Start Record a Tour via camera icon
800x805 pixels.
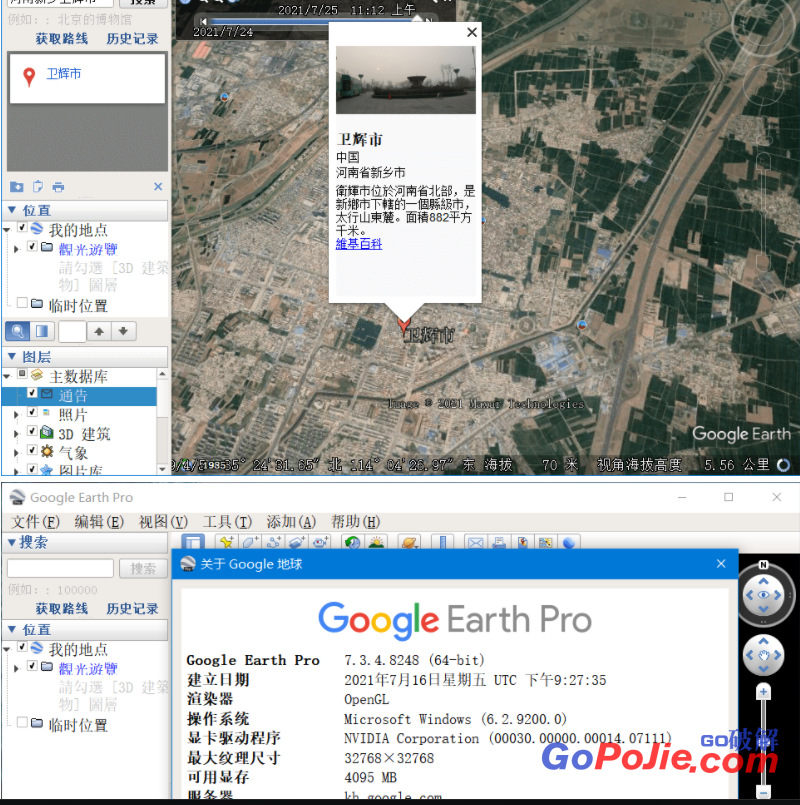[x=321, y=542]
